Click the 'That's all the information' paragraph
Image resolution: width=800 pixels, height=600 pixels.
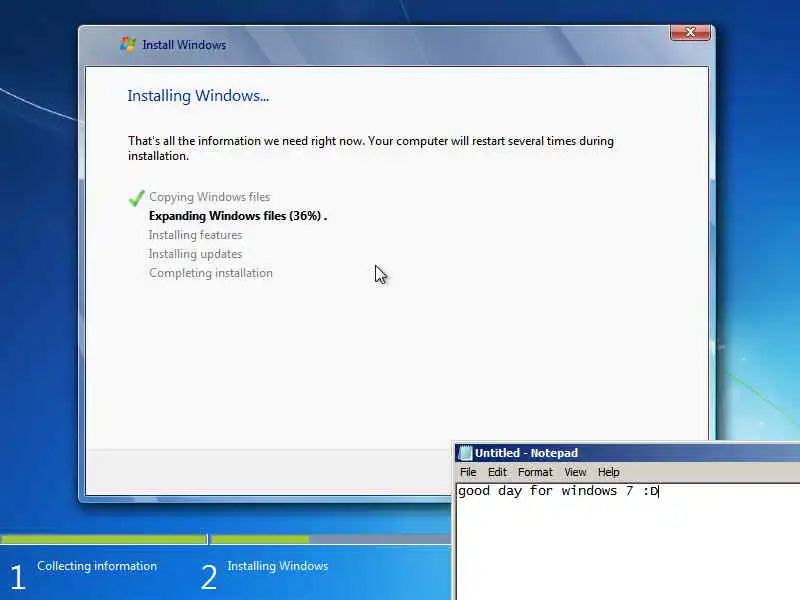(371, 148)
